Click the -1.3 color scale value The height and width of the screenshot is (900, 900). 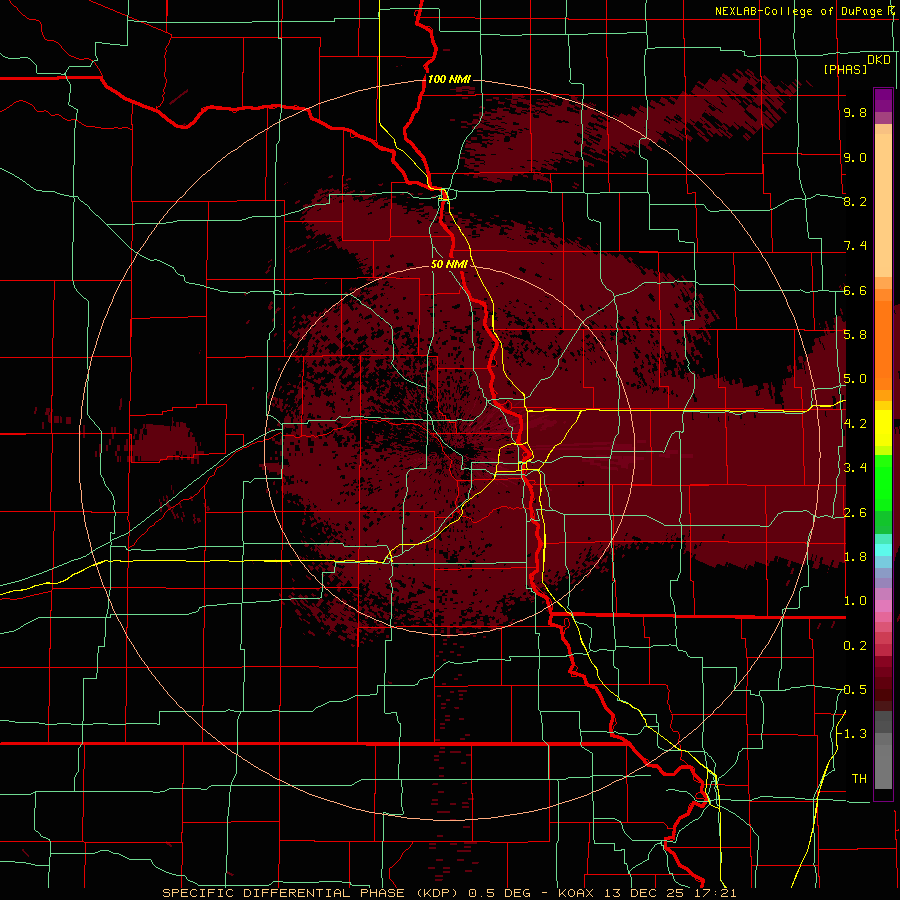pos(854,734)
